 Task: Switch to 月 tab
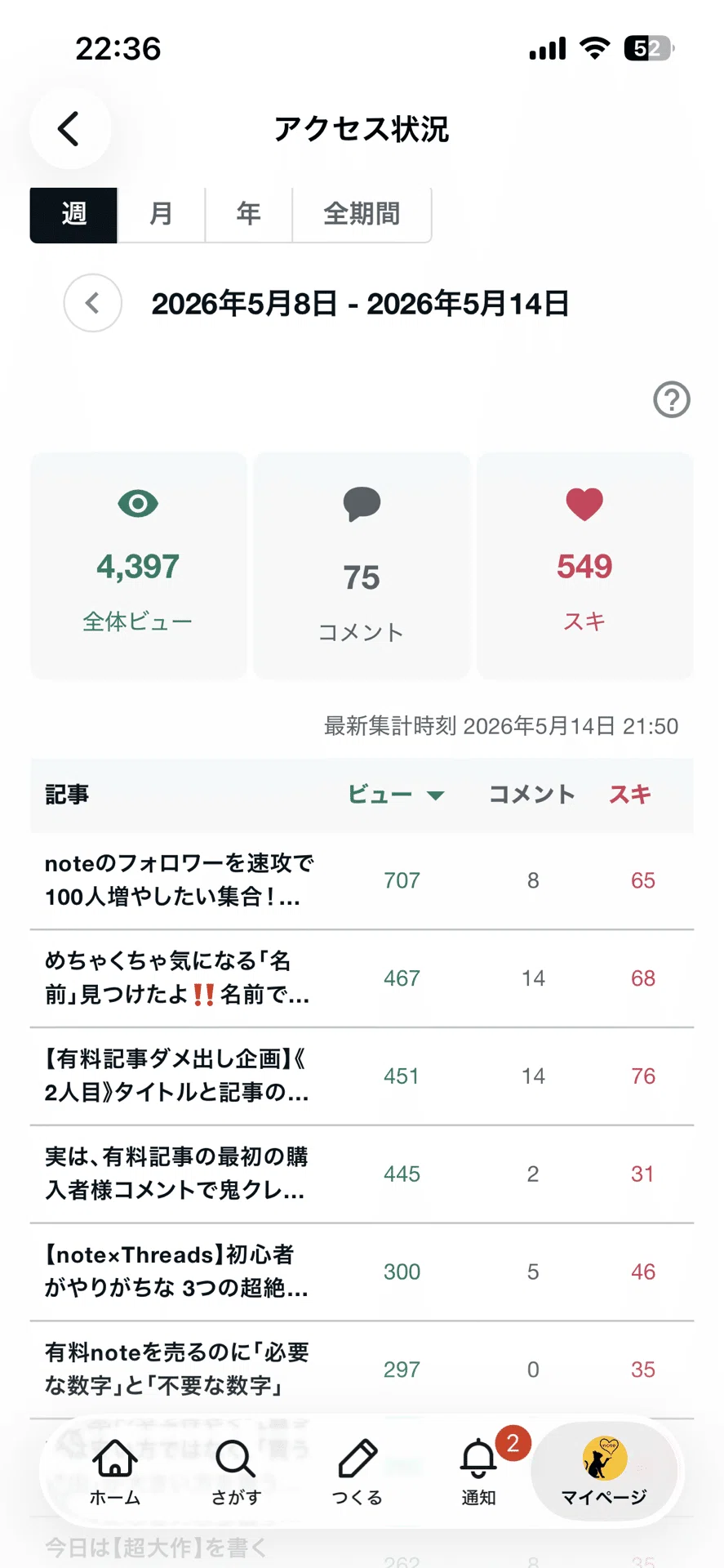click(x=161, y=215)
